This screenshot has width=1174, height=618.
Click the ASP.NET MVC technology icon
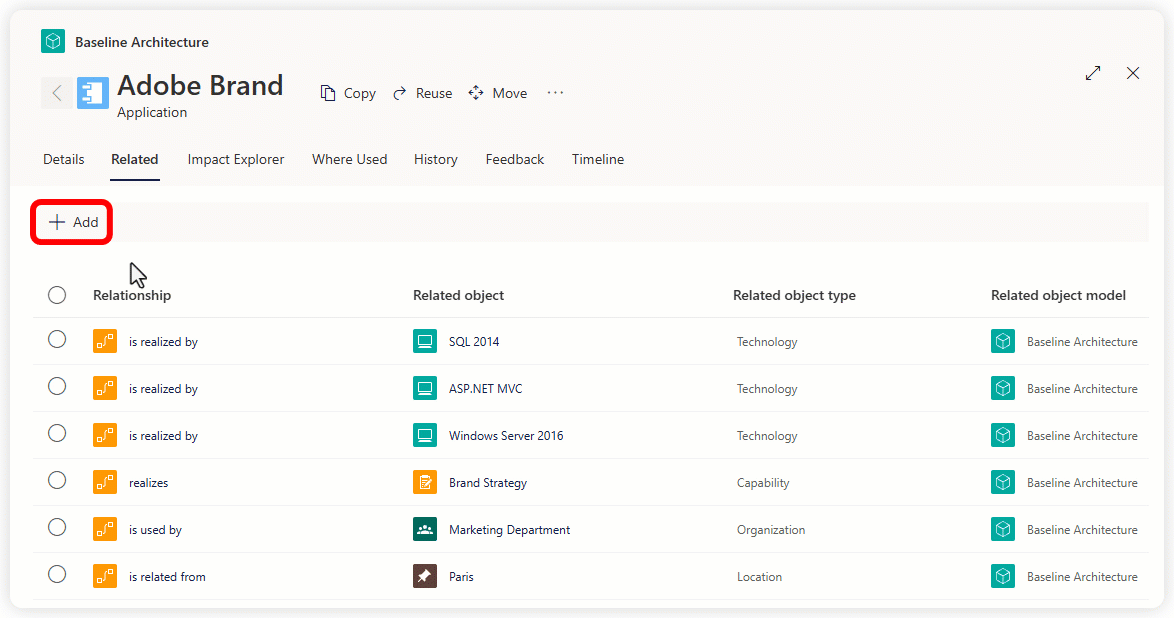coord(425,388)
